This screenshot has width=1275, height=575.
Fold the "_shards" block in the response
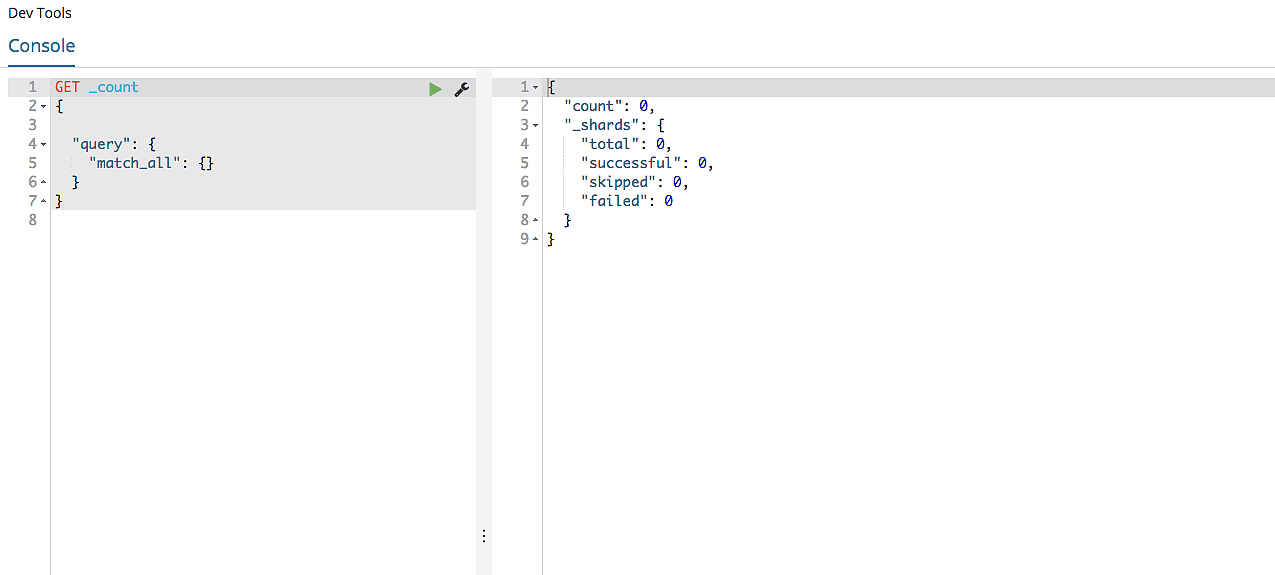pyautogui.click(x=536, y=125)
